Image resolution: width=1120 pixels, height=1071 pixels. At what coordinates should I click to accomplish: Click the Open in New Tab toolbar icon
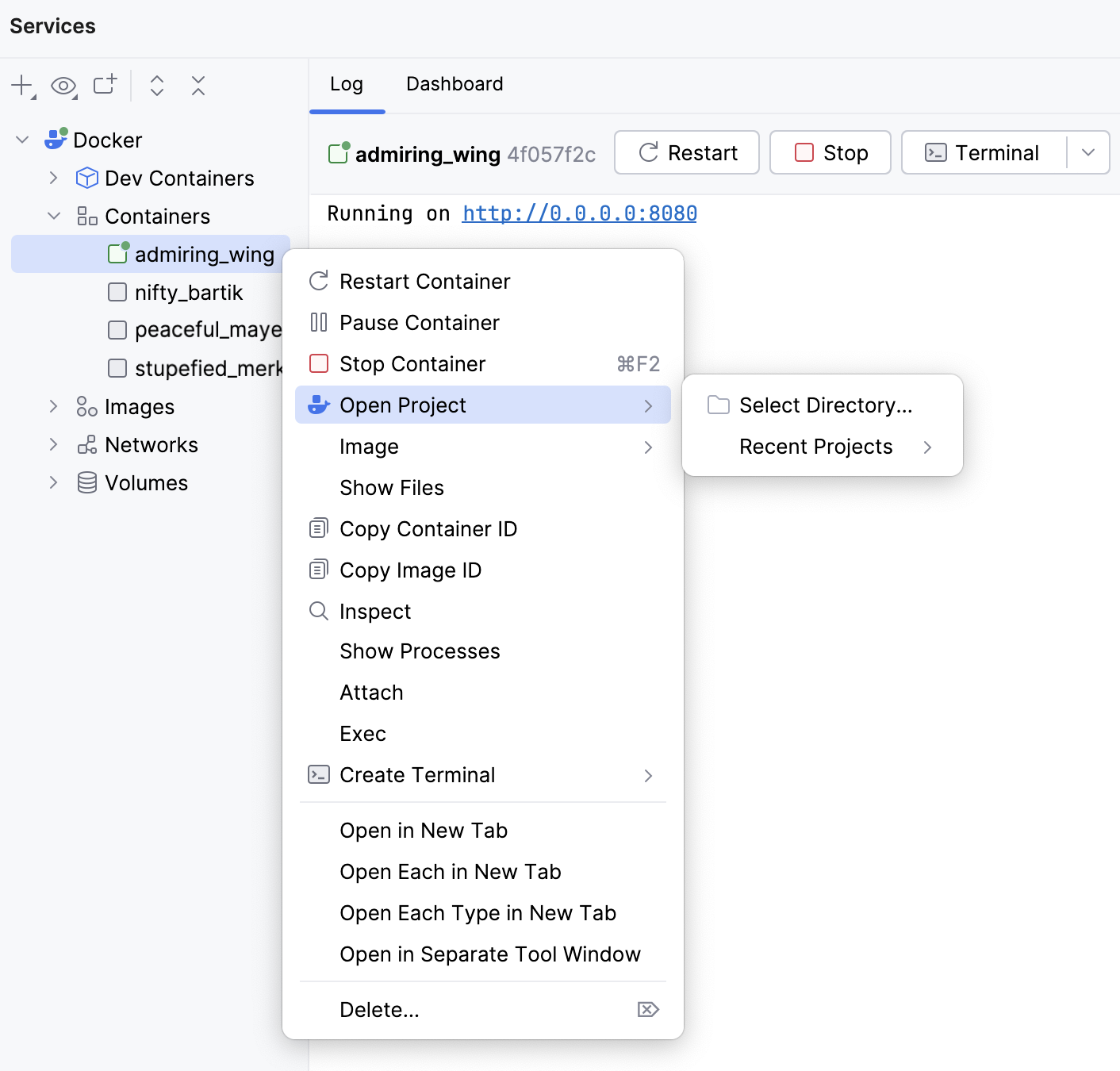(x=105, y=84)
